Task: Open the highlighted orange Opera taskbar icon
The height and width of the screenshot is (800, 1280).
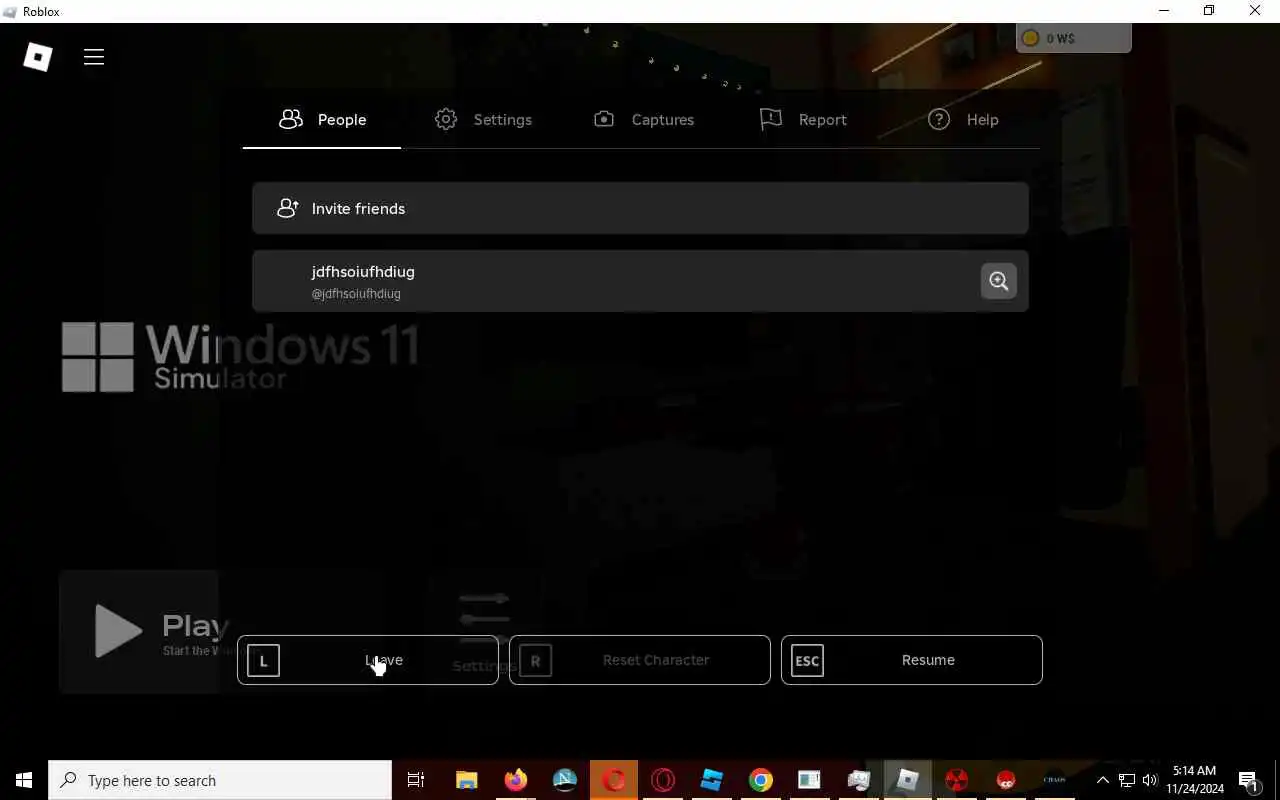Action: click(x=614, y=780)
